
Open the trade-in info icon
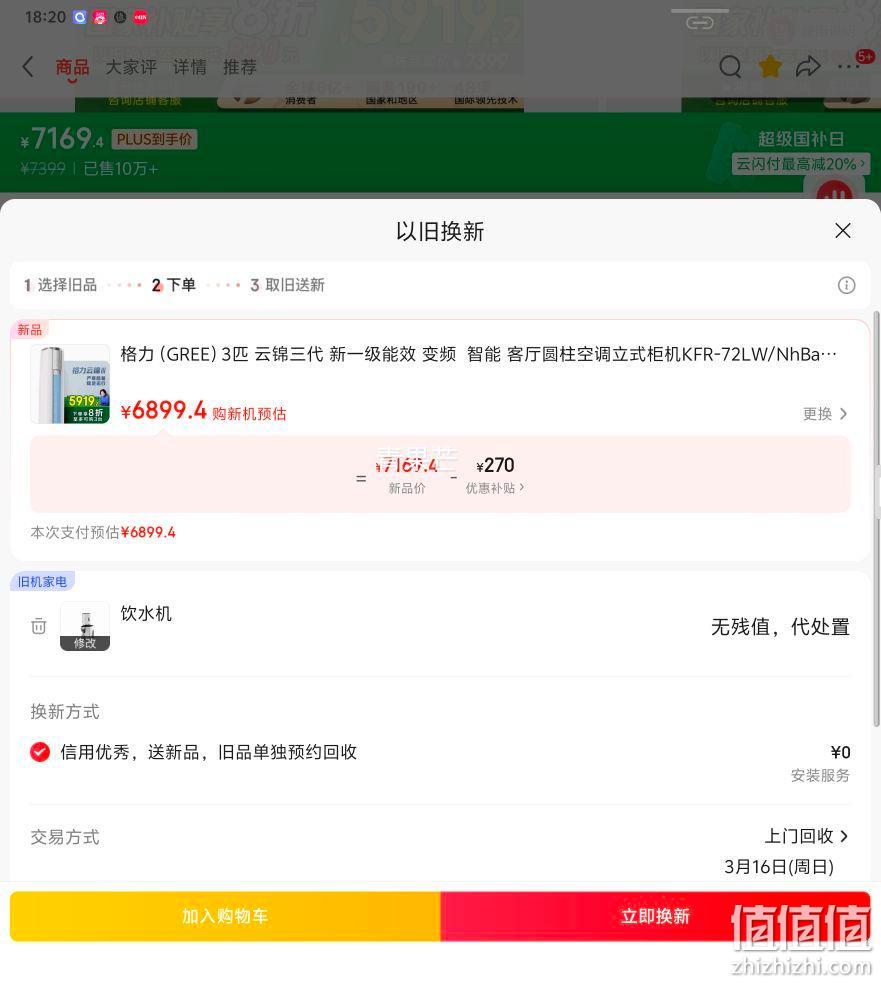click(846, 286)
